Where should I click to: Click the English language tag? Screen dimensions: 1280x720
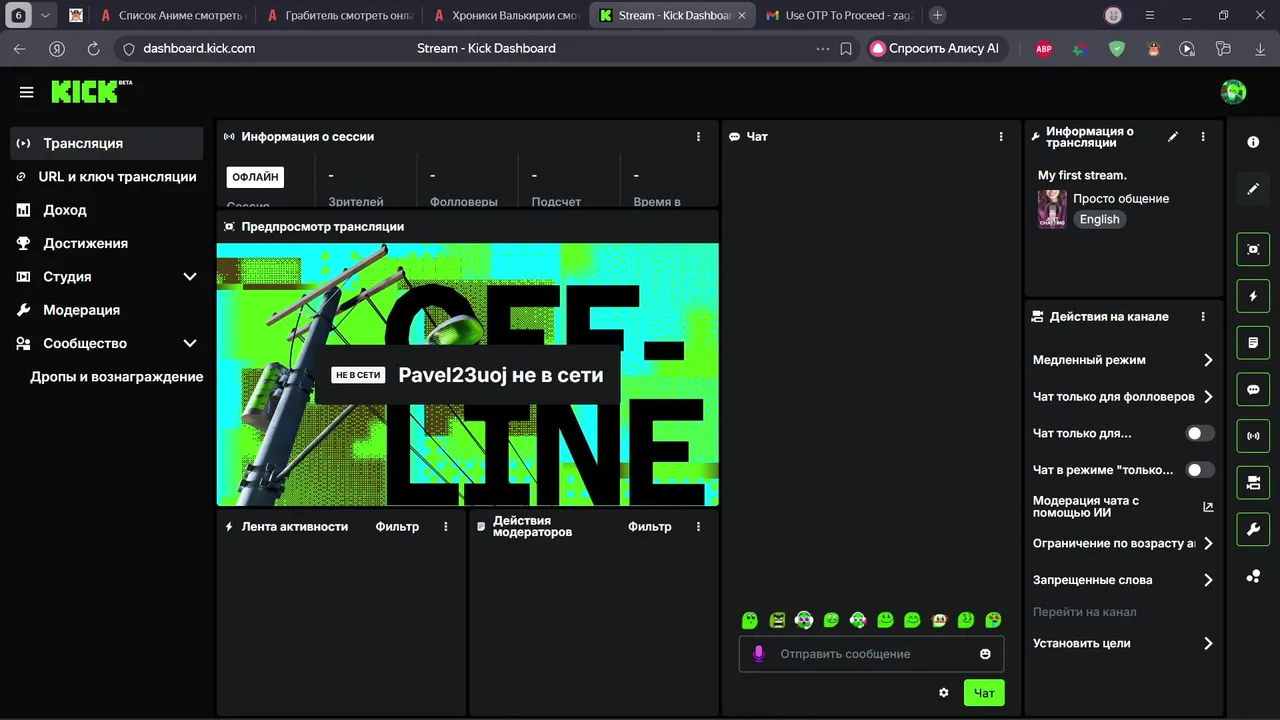point(1099,219)
